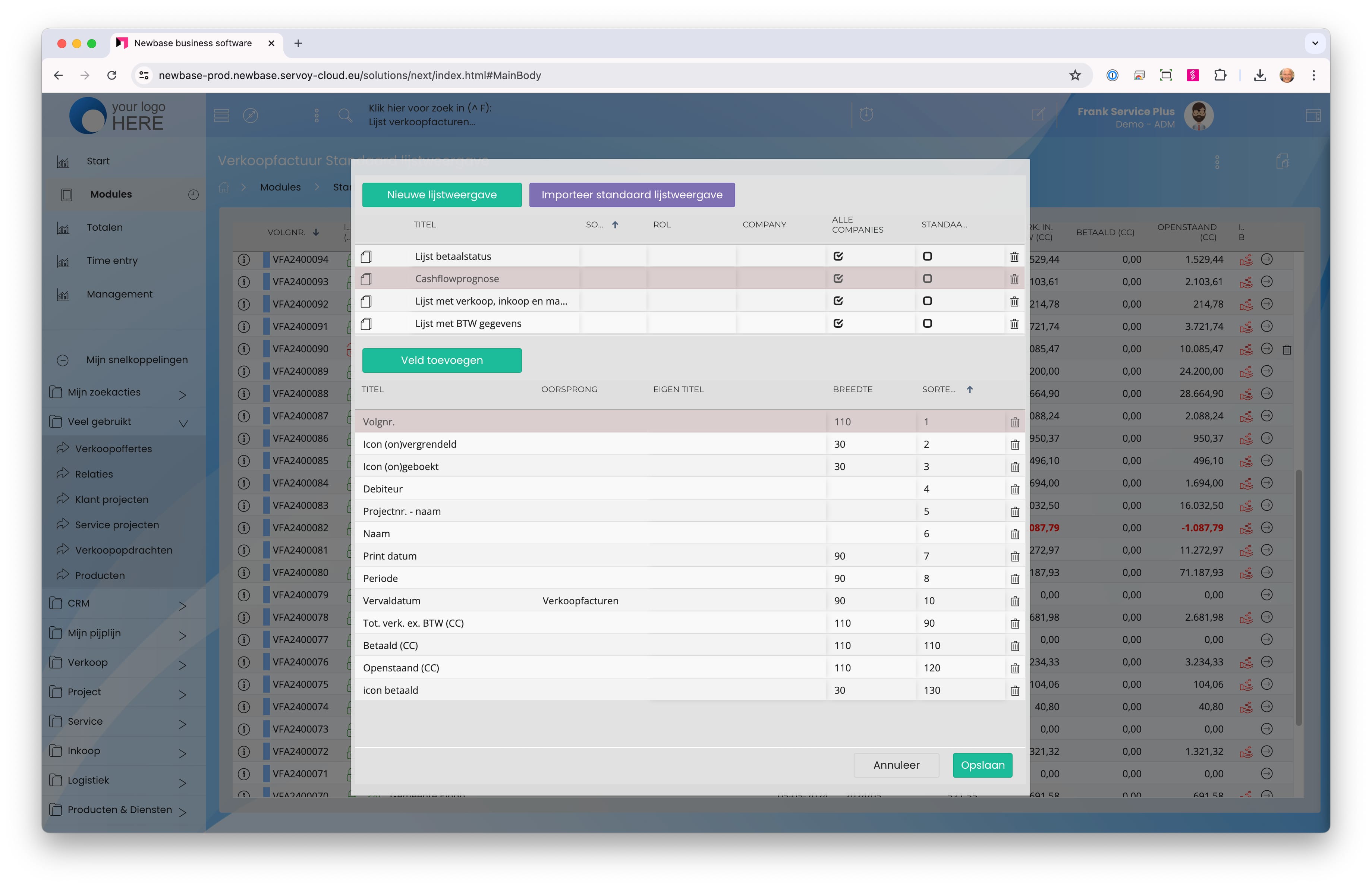Delete the icon betaald field row
Image resolution: width=1372 pixels, height=888 pixels.
pos(1014,690)
